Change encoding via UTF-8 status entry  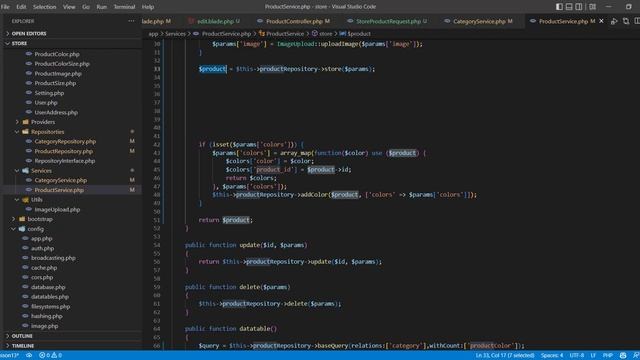pyautogui.click(x=576, y=356)
